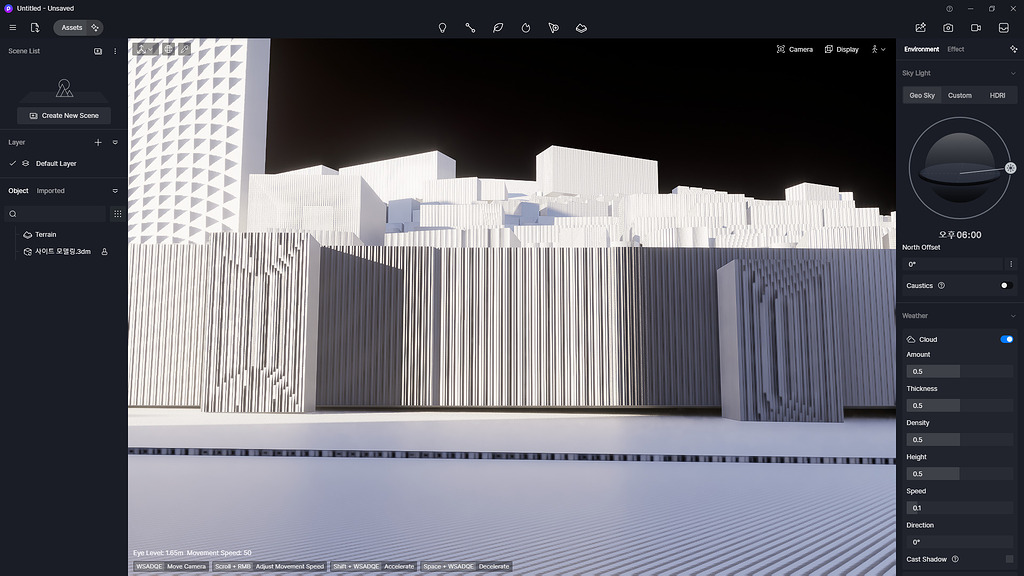Adjust the cloud Amount slider
Viewport: 1024px width, 576px height.
(959, 372)
